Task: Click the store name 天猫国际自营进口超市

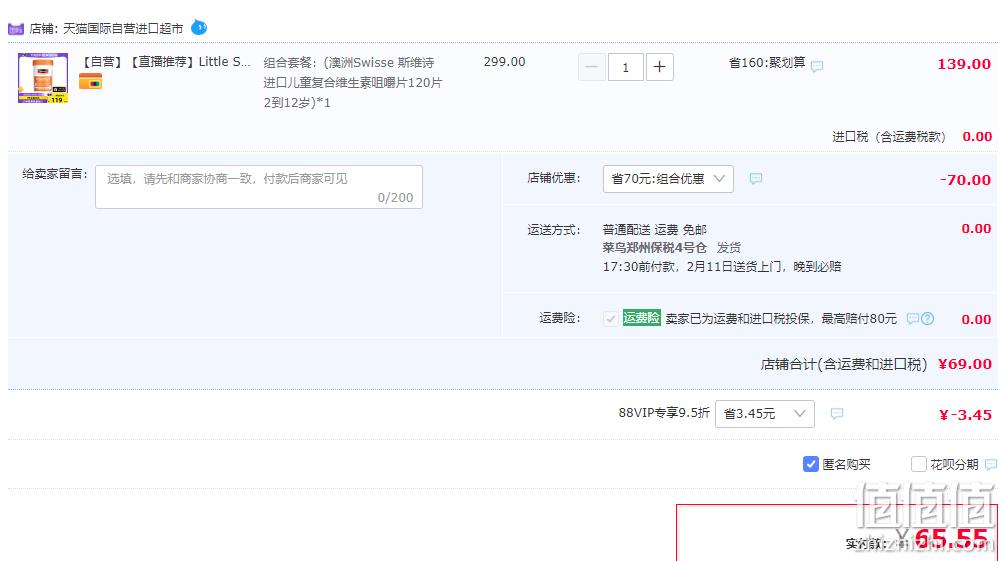Action: click(123, 29)
